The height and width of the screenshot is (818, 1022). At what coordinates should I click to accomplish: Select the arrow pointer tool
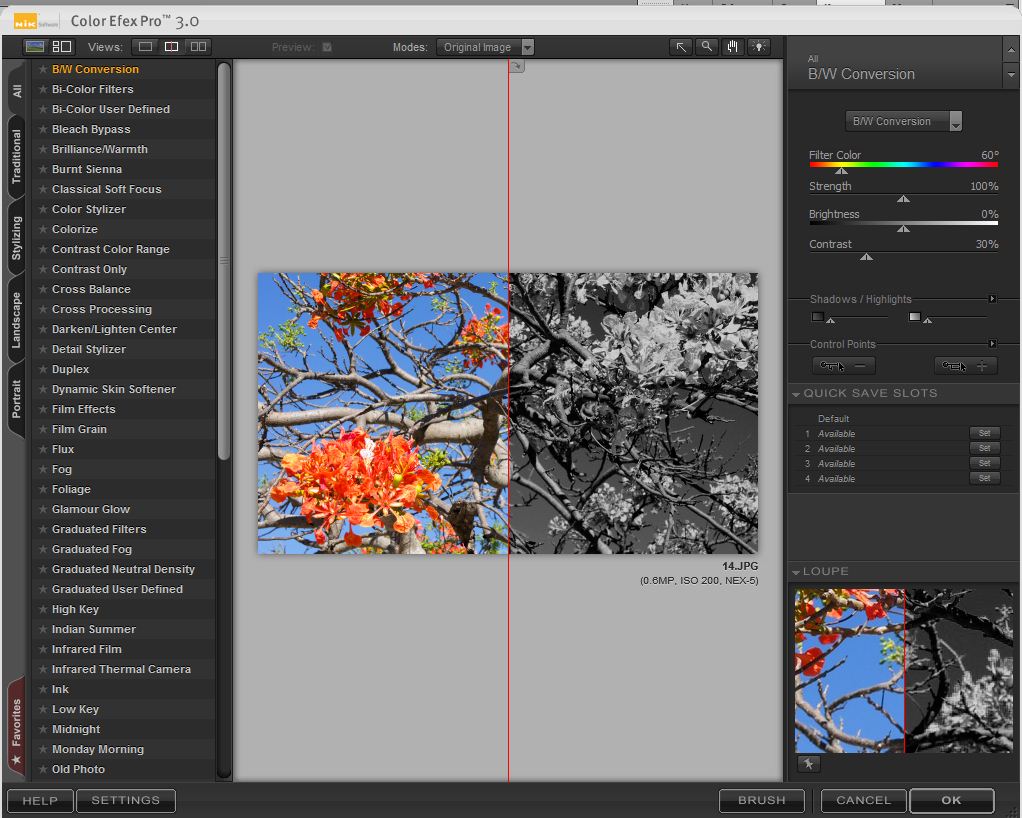[x=681, y=47]
